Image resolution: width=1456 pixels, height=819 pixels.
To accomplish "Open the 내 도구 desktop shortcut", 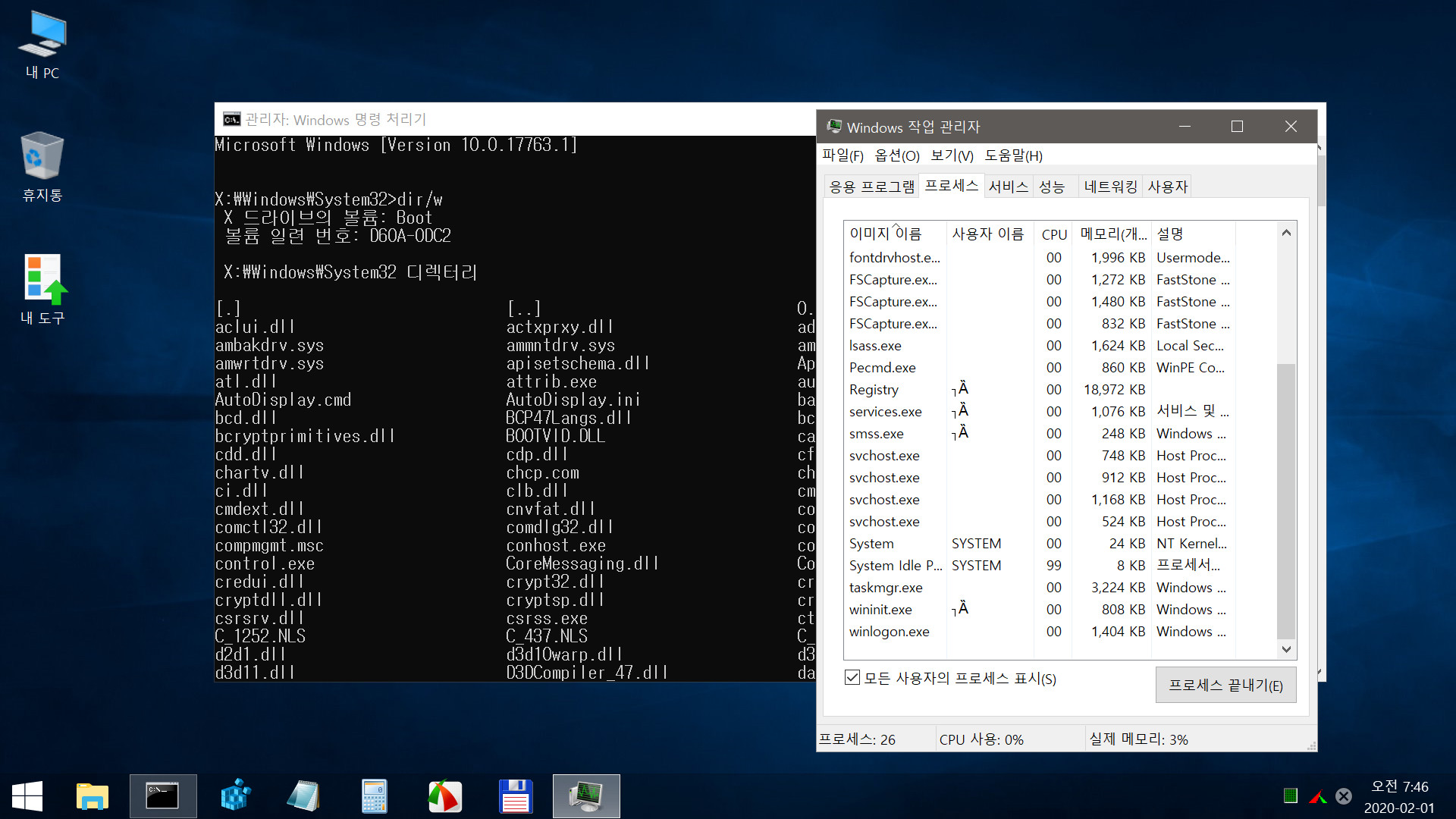I will [x=42, y=290].
